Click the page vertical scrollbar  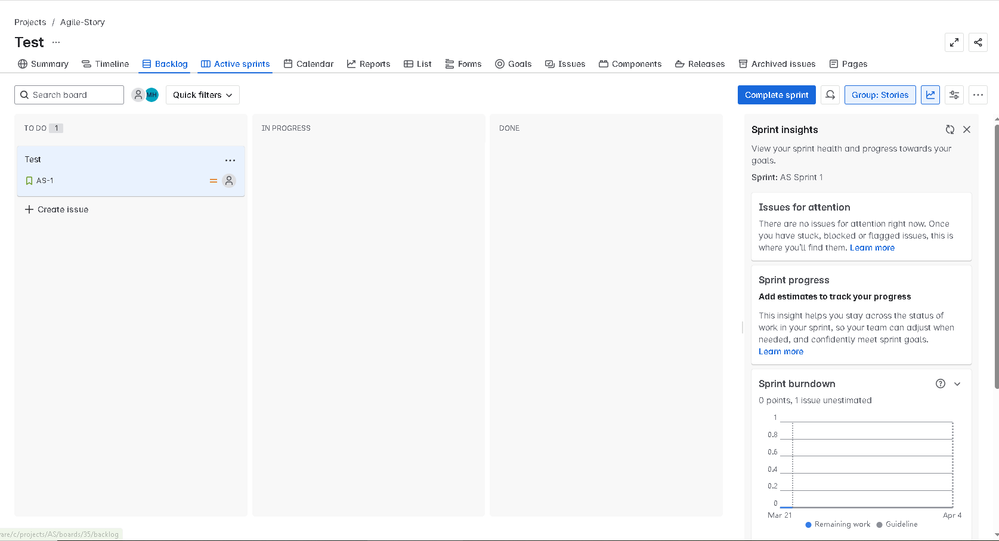996,255
